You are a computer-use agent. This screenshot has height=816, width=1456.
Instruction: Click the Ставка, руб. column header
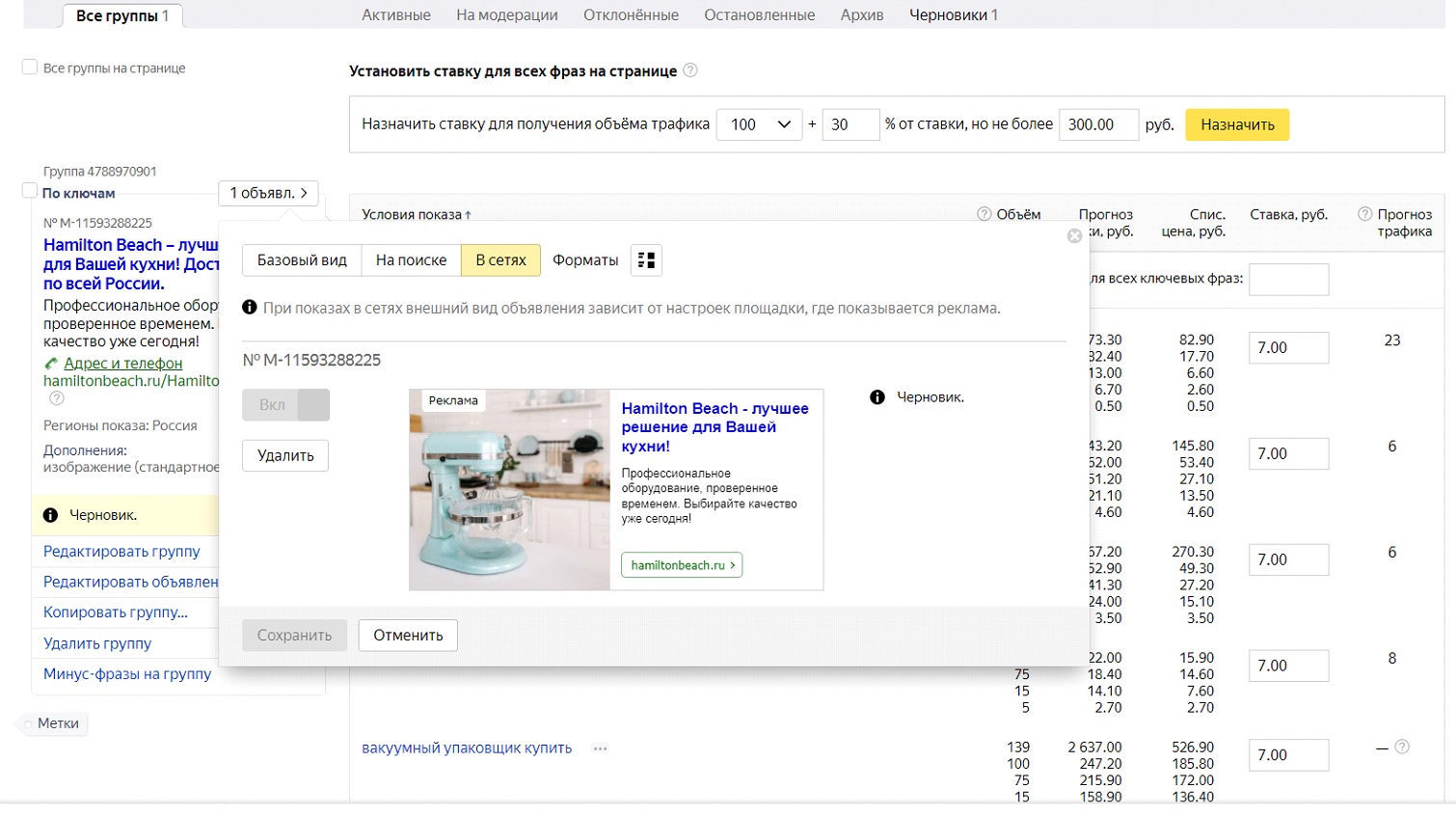[x=1289, y=214]
